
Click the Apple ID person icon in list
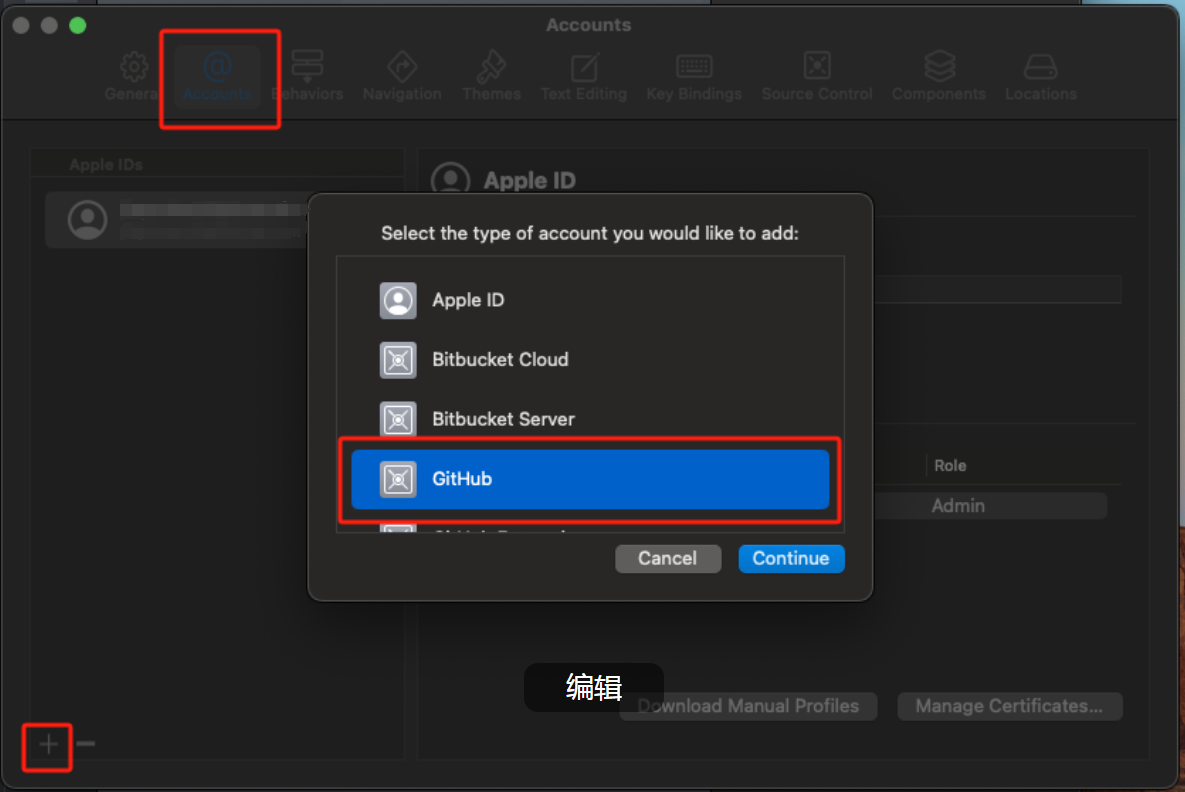pos(398,301)
